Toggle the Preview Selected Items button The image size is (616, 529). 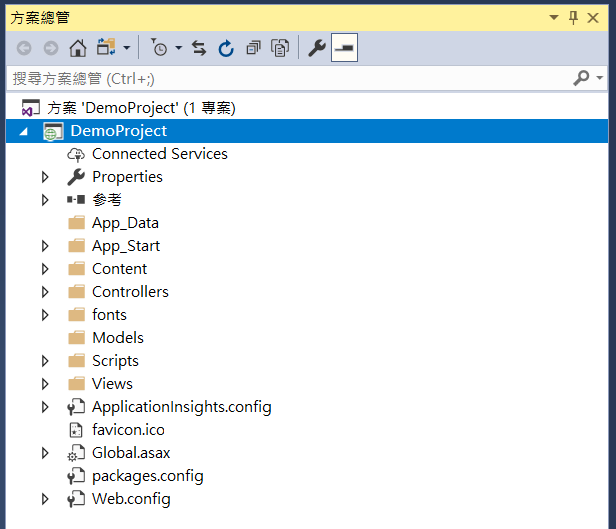pos(344,48)
